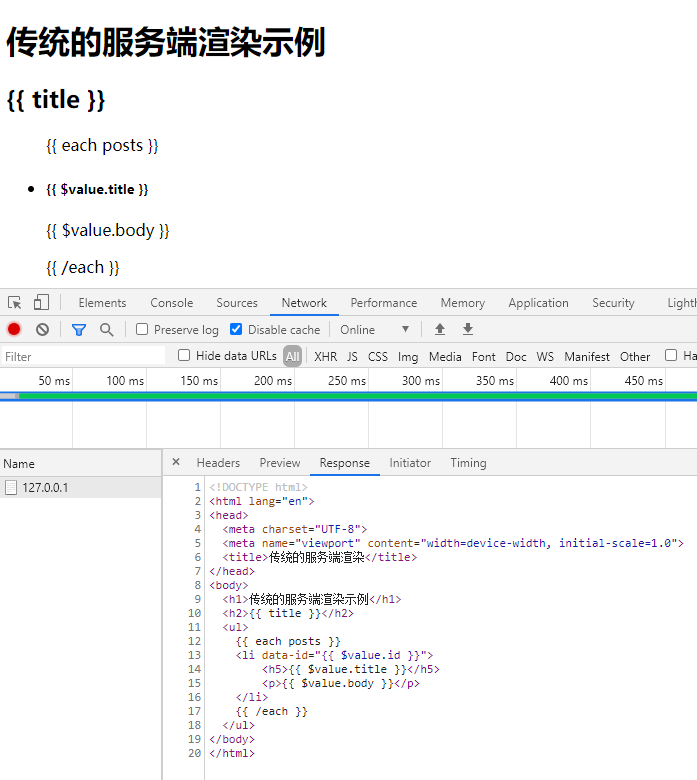Click the import HAR upload arrow icon
Viewport: 697px width, 780px height.
point(440,329)
